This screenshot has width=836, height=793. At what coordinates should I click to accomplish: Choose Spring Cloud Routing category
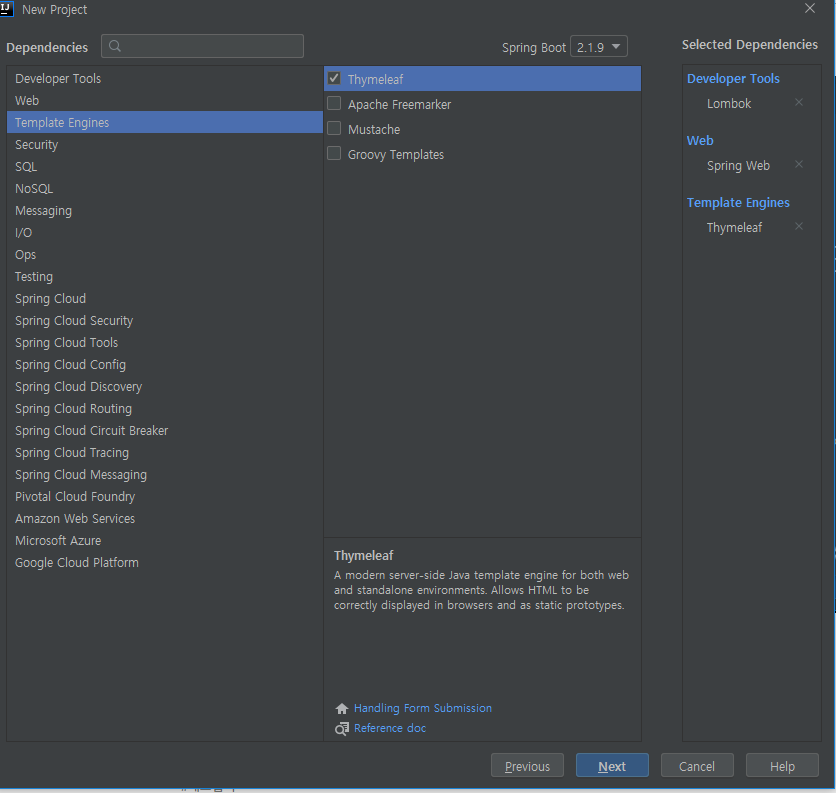pos(165,408)
